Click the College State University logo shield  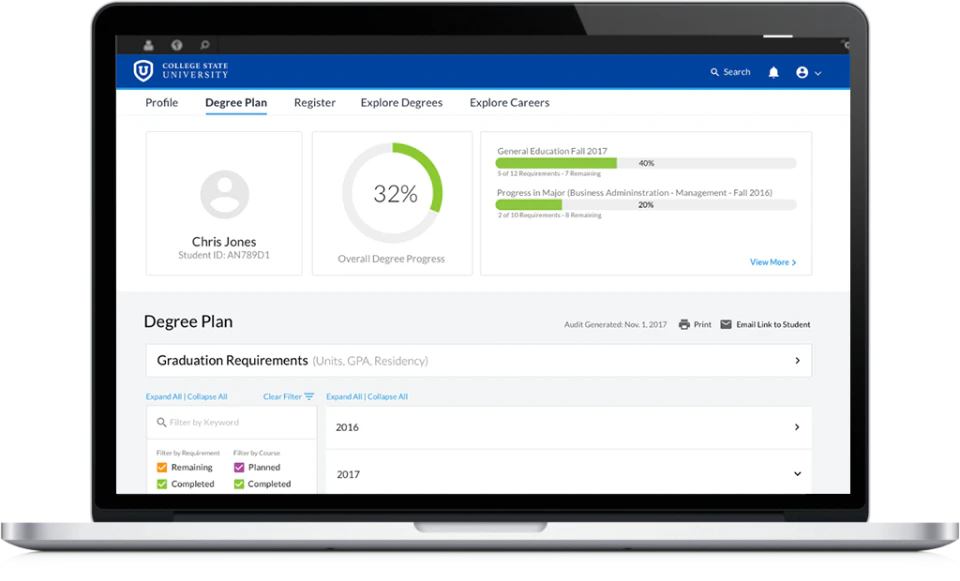[141, 71]
